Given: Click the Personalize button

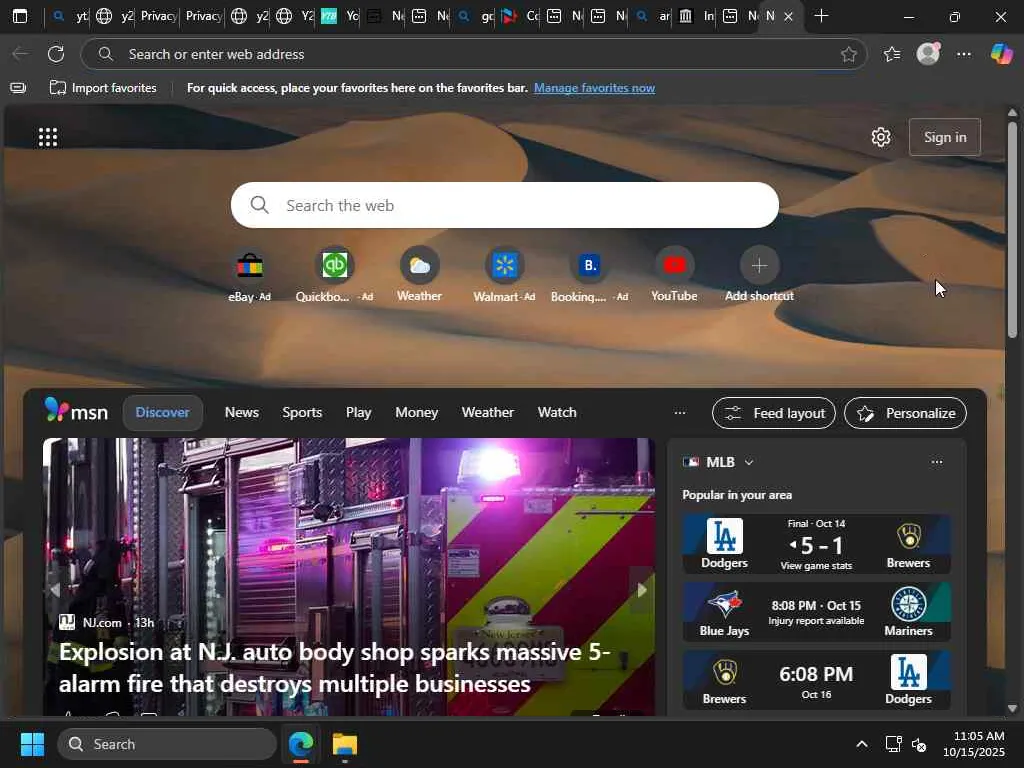Looking at the screenshot, I should [x=905, y=413].
